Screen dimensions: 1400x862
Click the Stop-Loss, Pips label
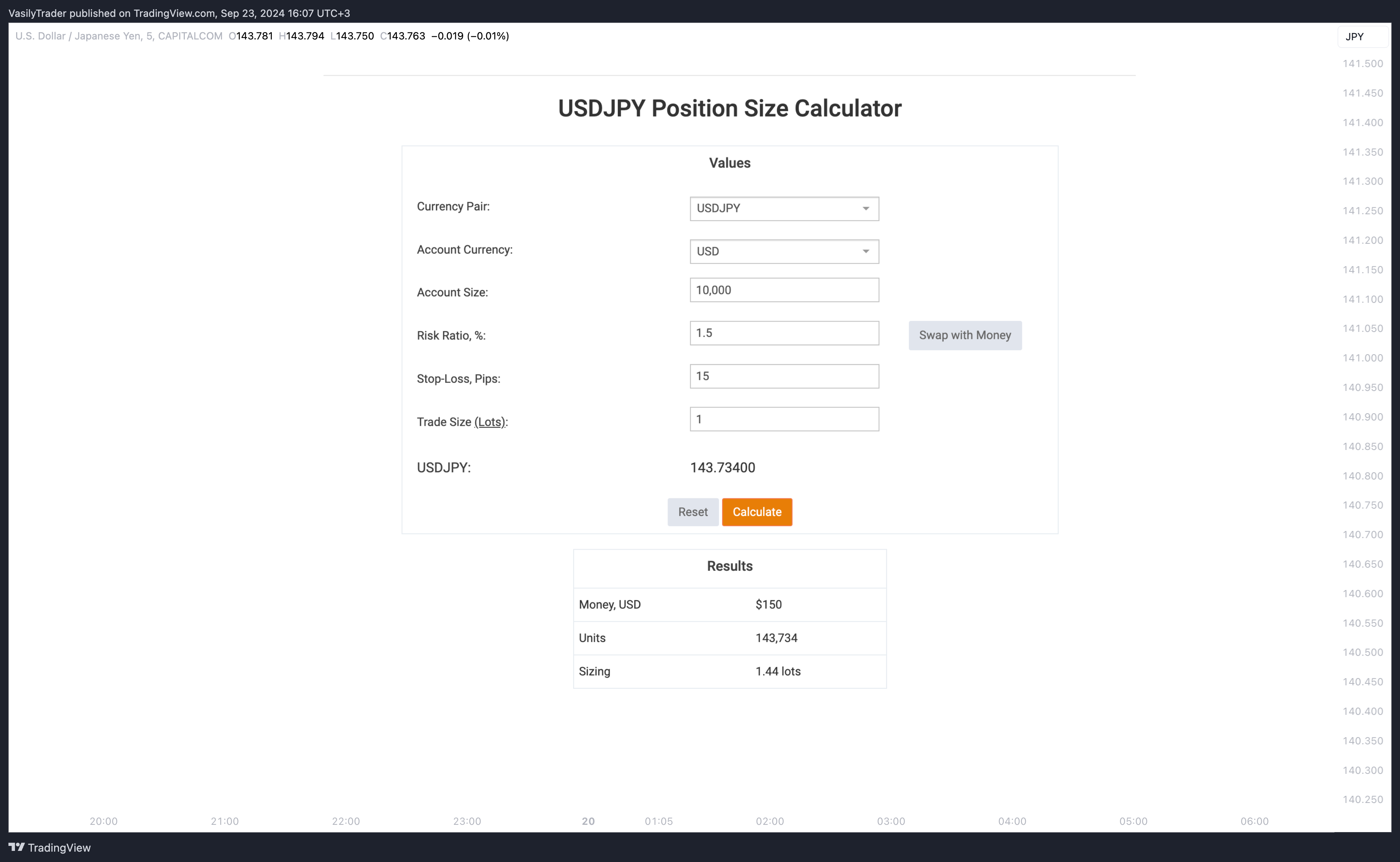[459, 379]
